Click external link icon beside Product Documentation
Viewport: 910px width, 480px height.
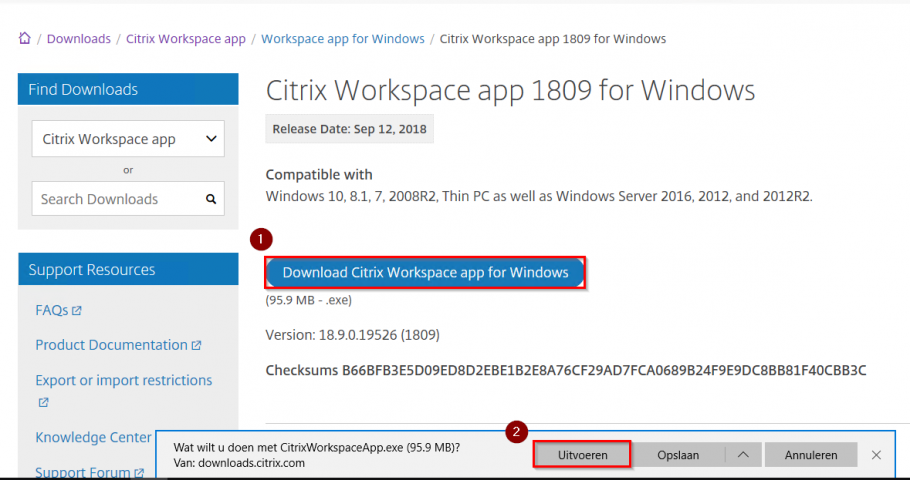tap(196, 345)
